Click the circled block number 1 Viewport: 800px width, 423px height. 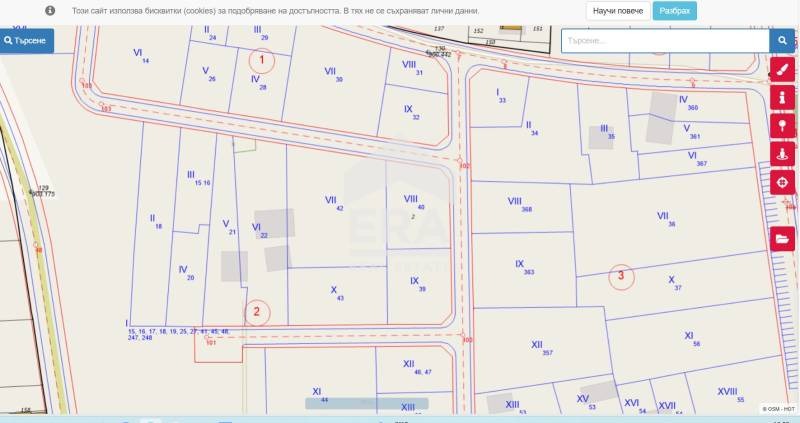pos(262,60)
